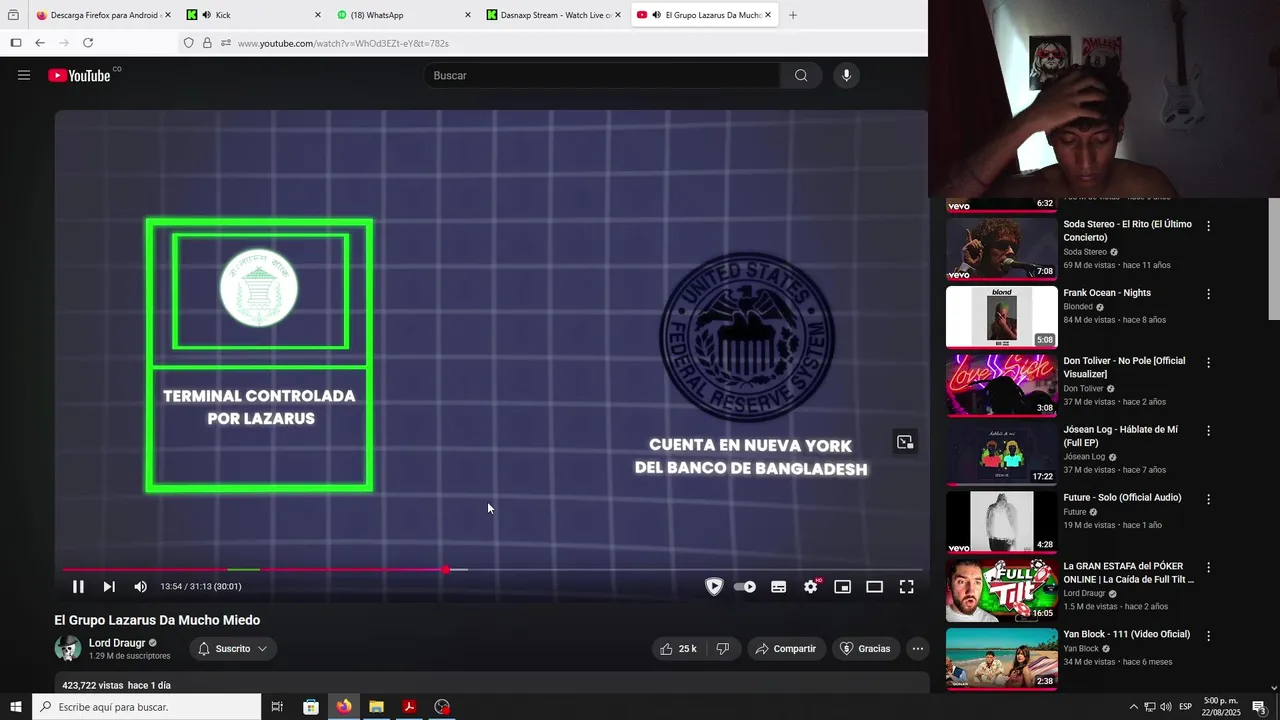Click the Windows taskbar search box
Viewport: 1280px width, 720px height.
[x=147, y=707]
